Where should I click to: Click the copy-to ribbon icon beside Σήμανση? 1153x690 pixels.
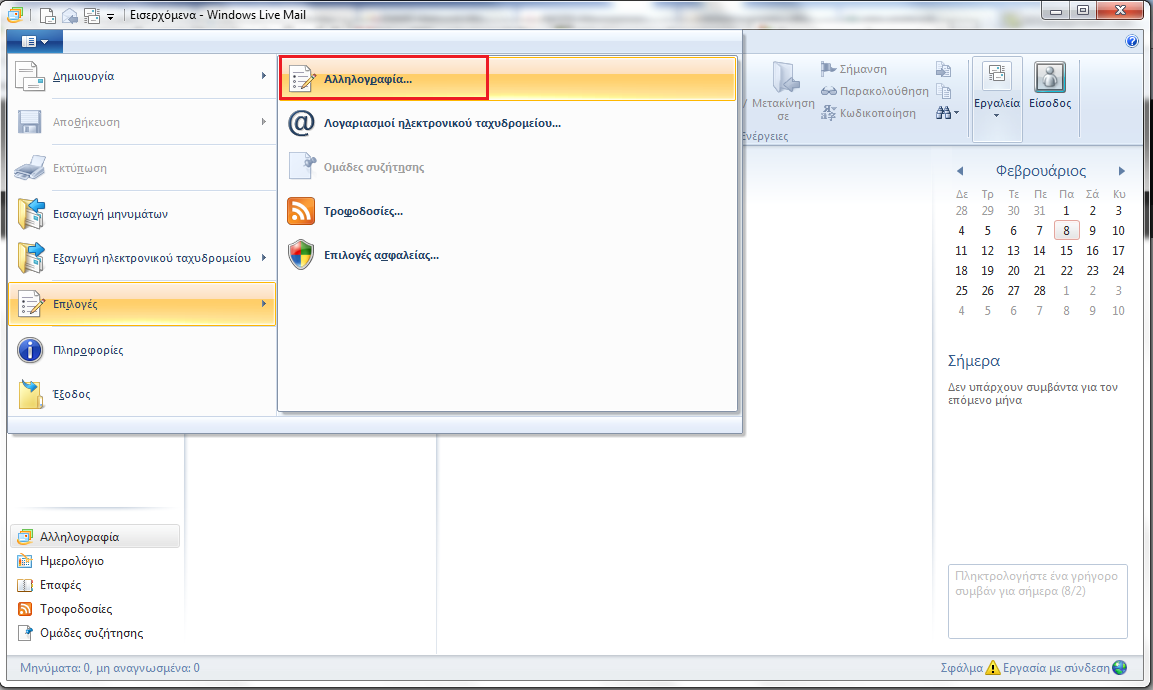[943, 69]
